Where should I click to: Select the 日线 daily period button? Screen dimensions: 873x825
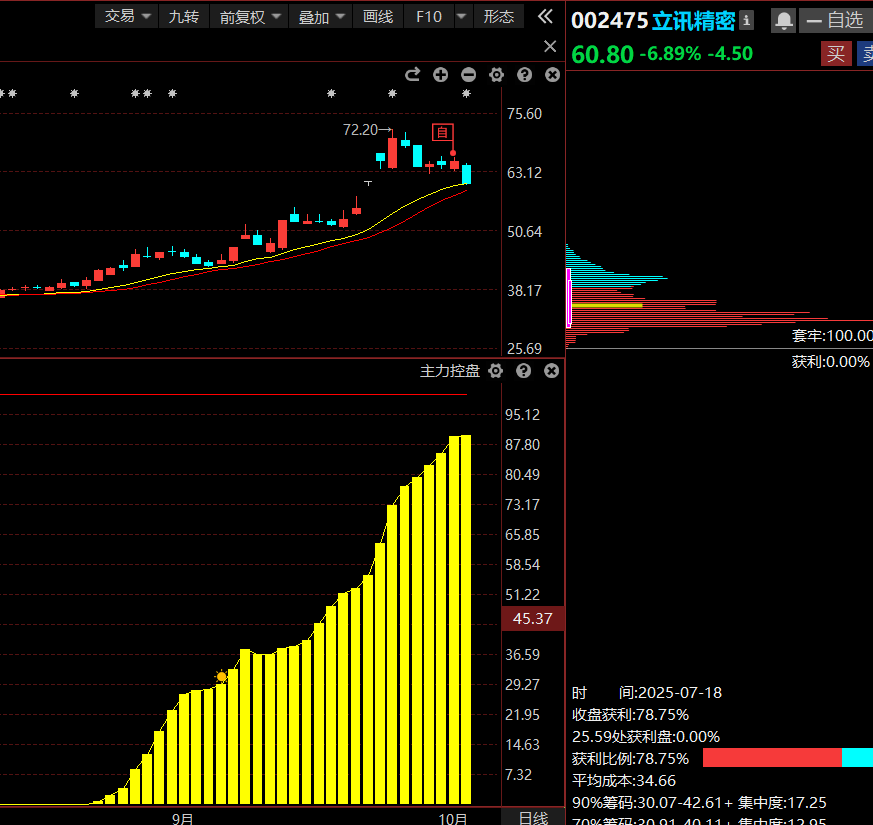[533, 817]
